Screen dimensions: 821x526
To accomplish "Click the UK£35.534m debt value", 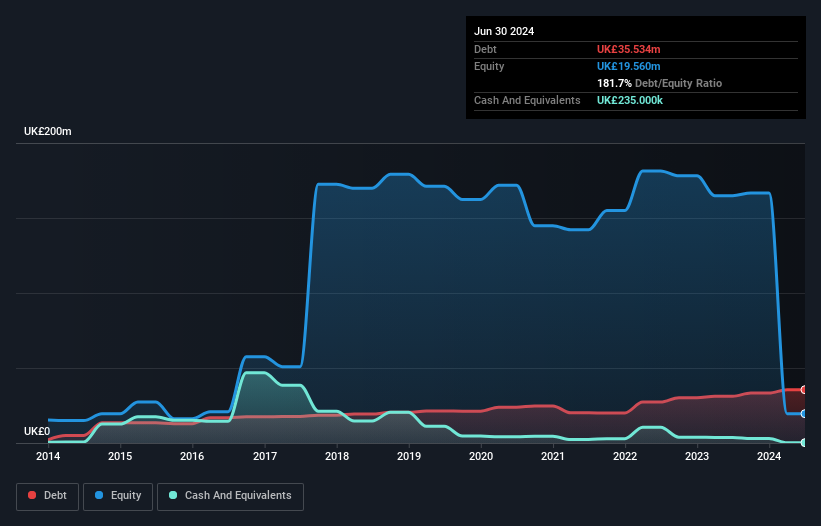I will point(628,49).
